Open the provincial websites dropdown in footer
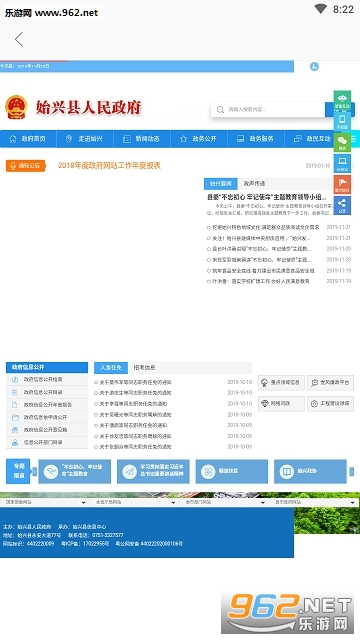 point(135,502)
